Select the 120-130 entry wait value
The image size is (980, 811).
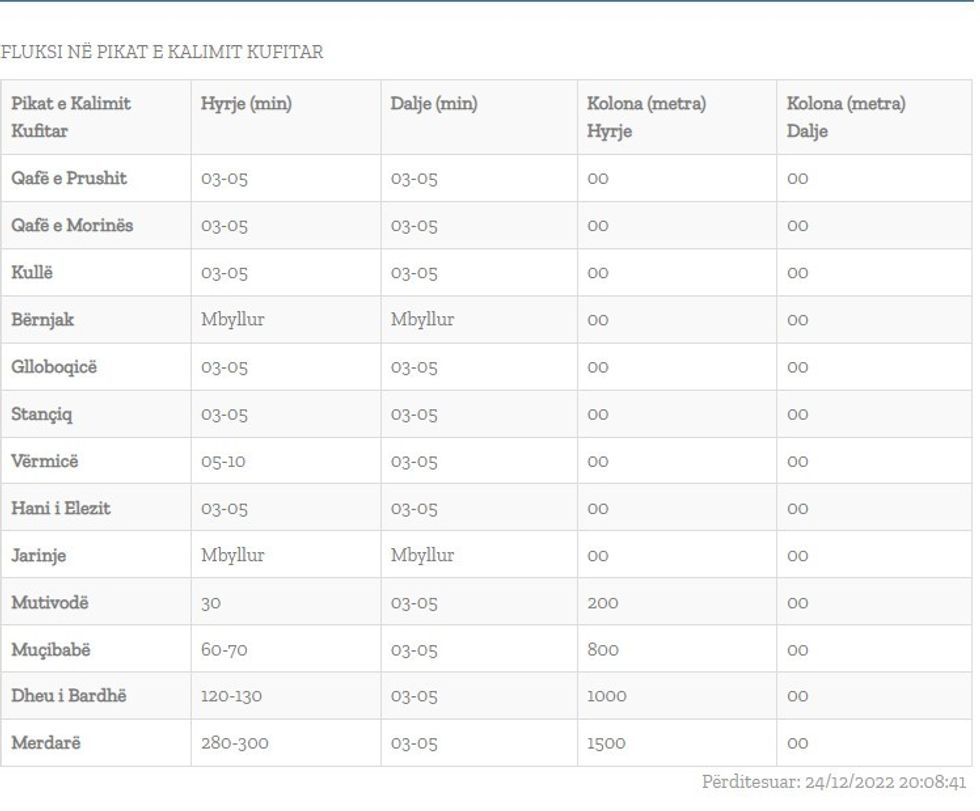[x=231, y=696]
